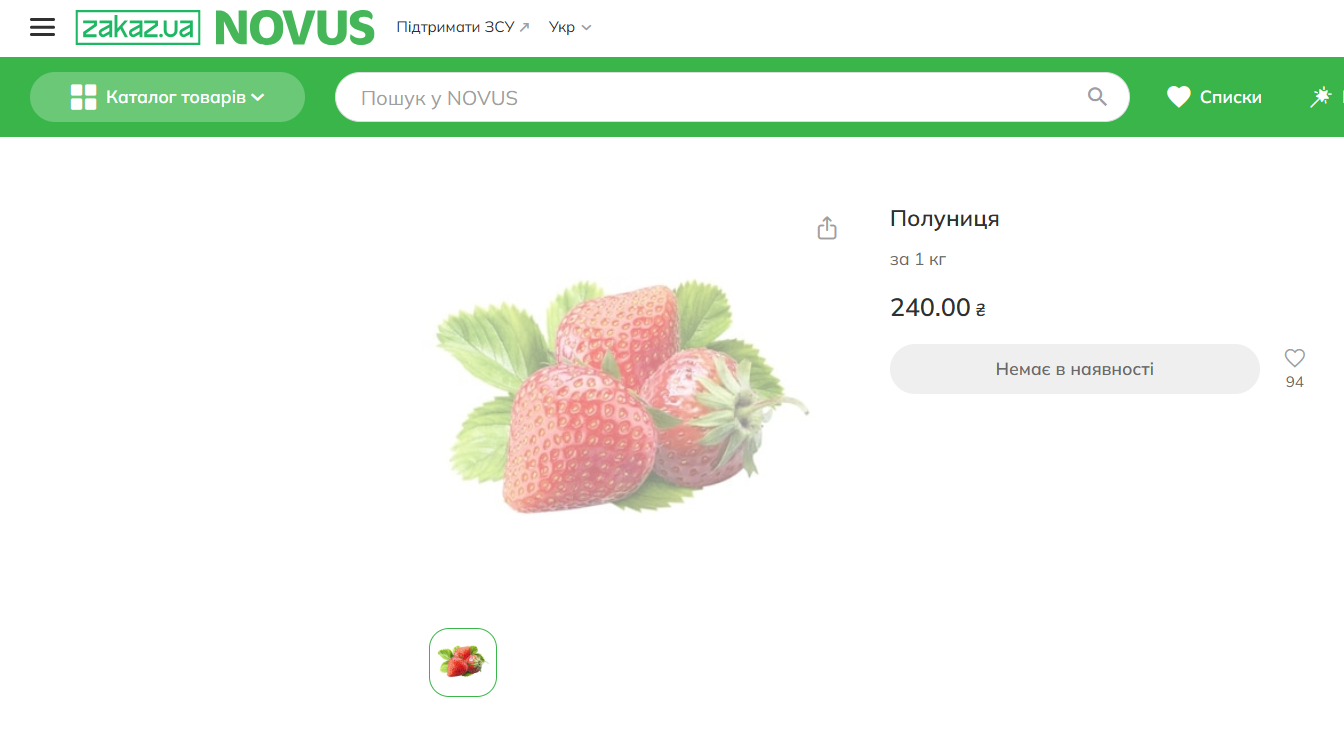Expand the Каталог товарів menu

(167, 97)
